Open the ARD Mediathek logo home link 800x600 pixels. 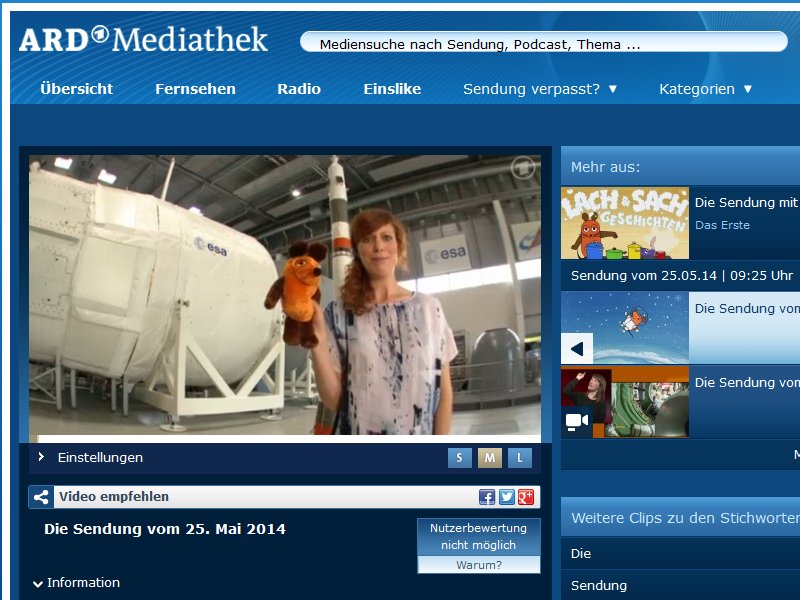coord(143,39)
